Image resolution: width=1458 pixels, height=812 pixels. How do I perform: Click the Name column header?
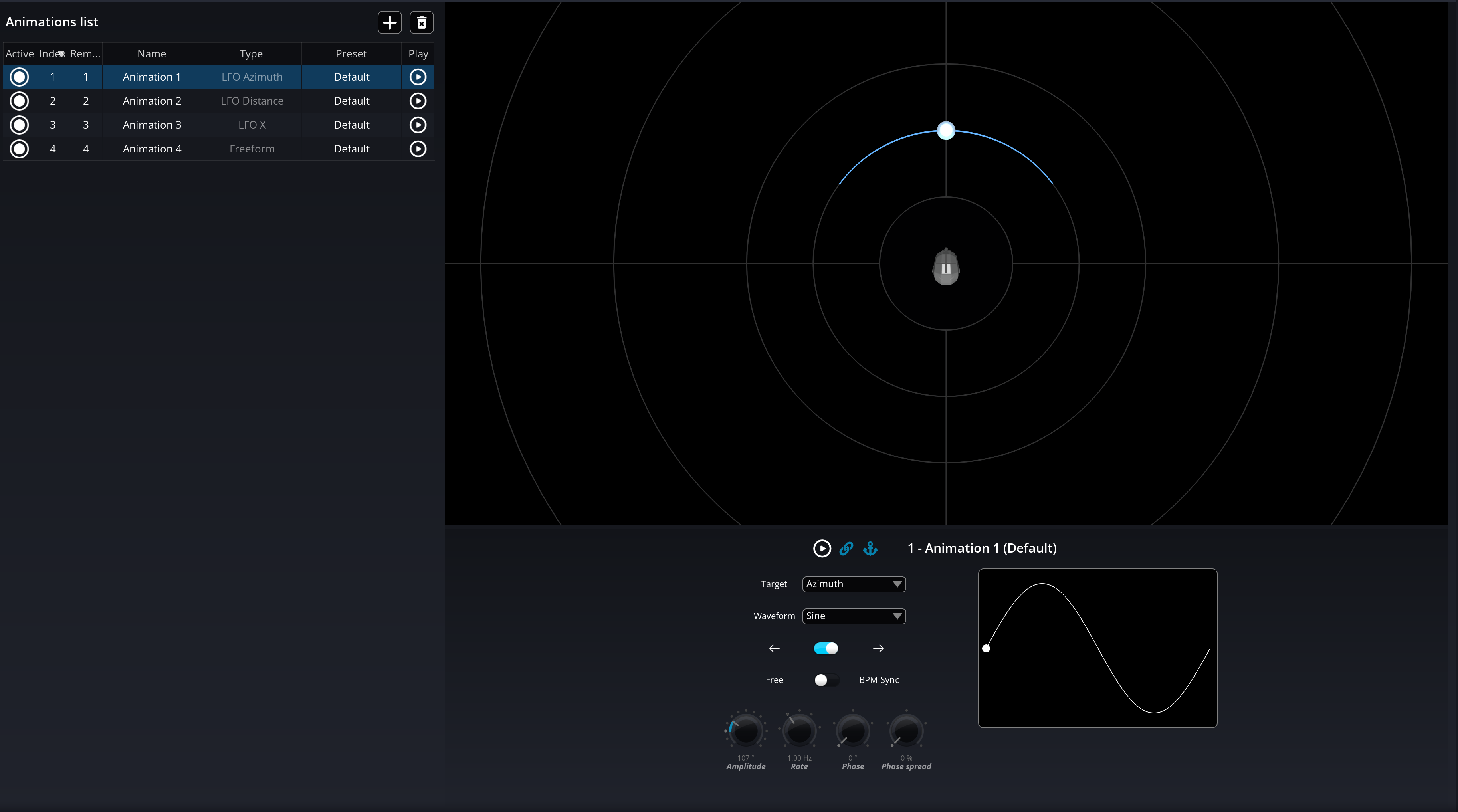pyautogui.click(x=152, y=54)
